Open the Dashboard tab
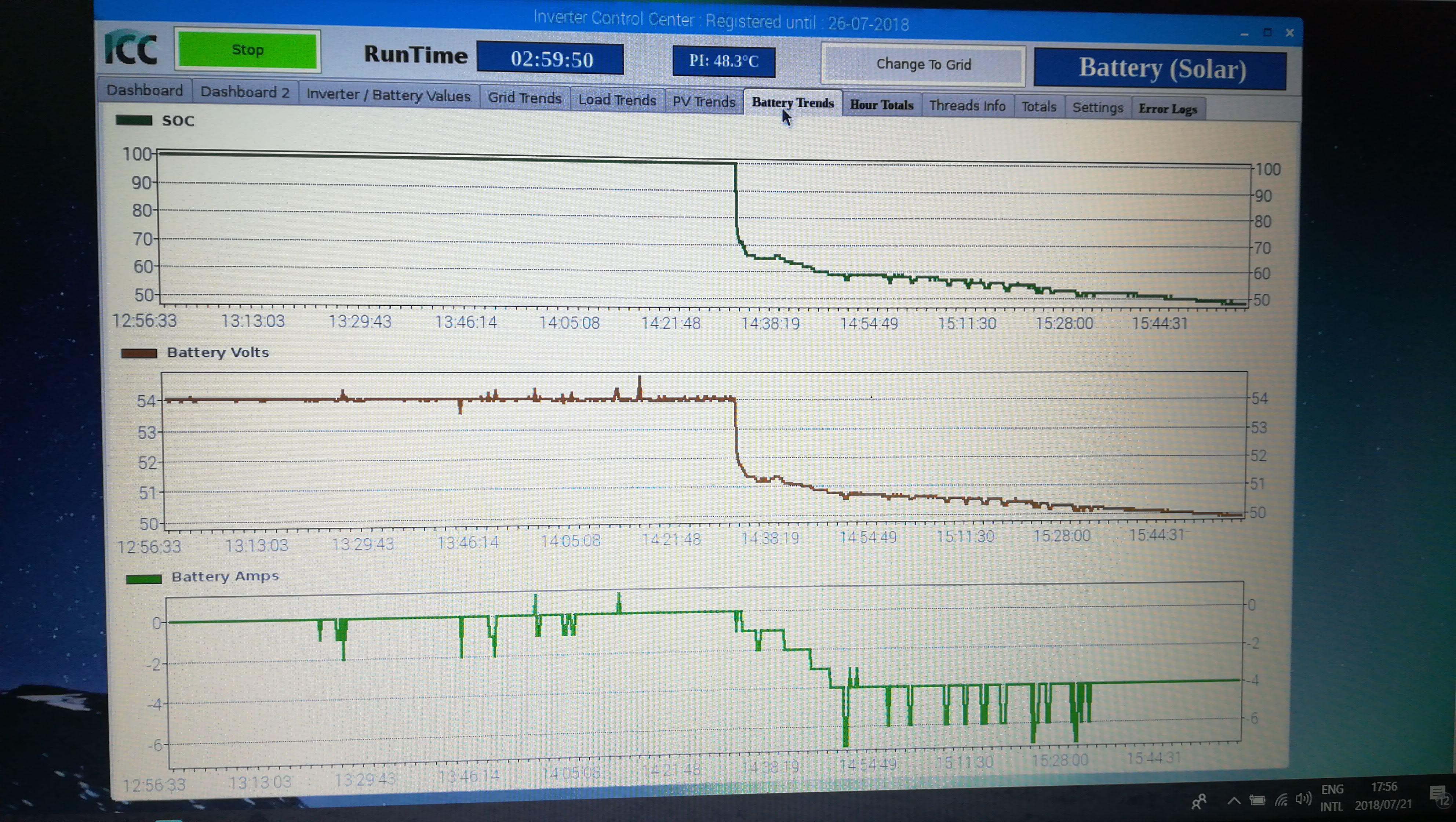Viewport: 1456px width, 822px height. click(145, 90)
